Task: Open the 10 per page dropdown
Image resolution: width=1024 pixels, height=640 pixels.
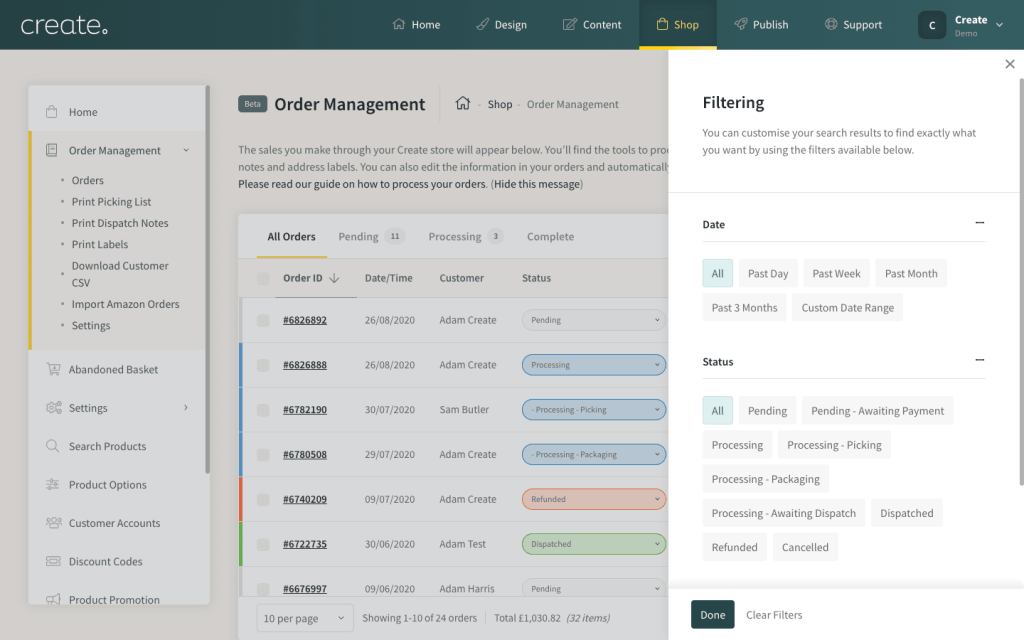Action: coord(305,618)
